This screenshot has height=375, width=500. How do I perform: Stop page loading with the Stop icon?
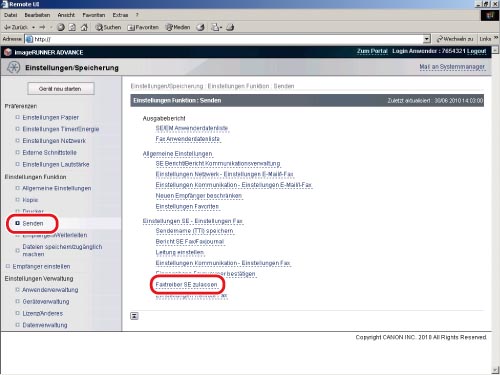[x=61, y=27]
